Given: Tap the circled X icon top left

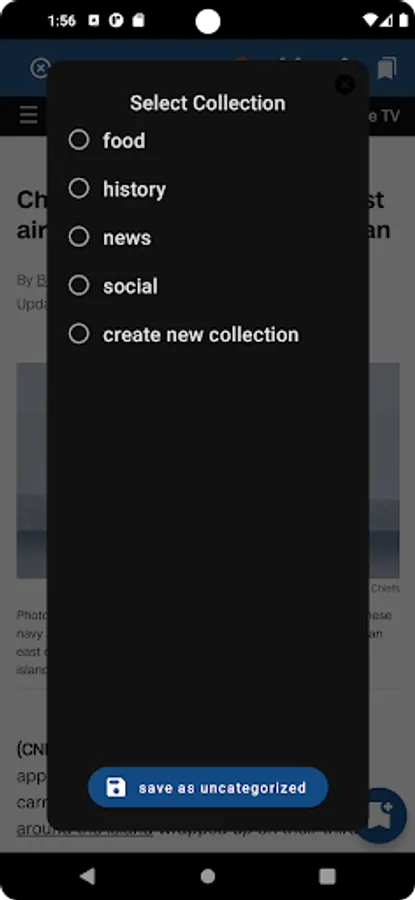Looking at the screenshot, I should pos(39,69).
